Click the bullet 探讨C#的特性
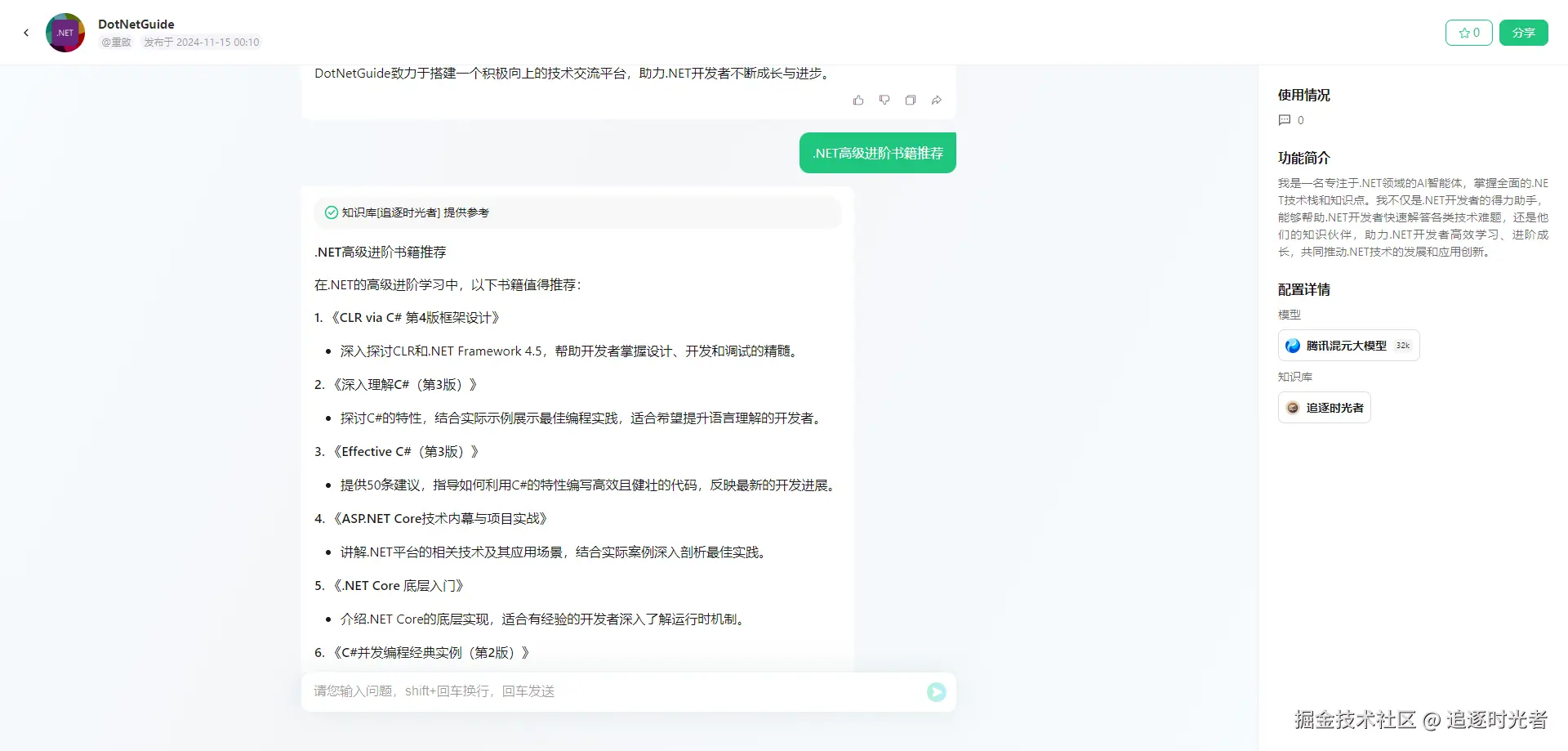Viewport: 1568px width, 751px height. click(x=583, y=418)
